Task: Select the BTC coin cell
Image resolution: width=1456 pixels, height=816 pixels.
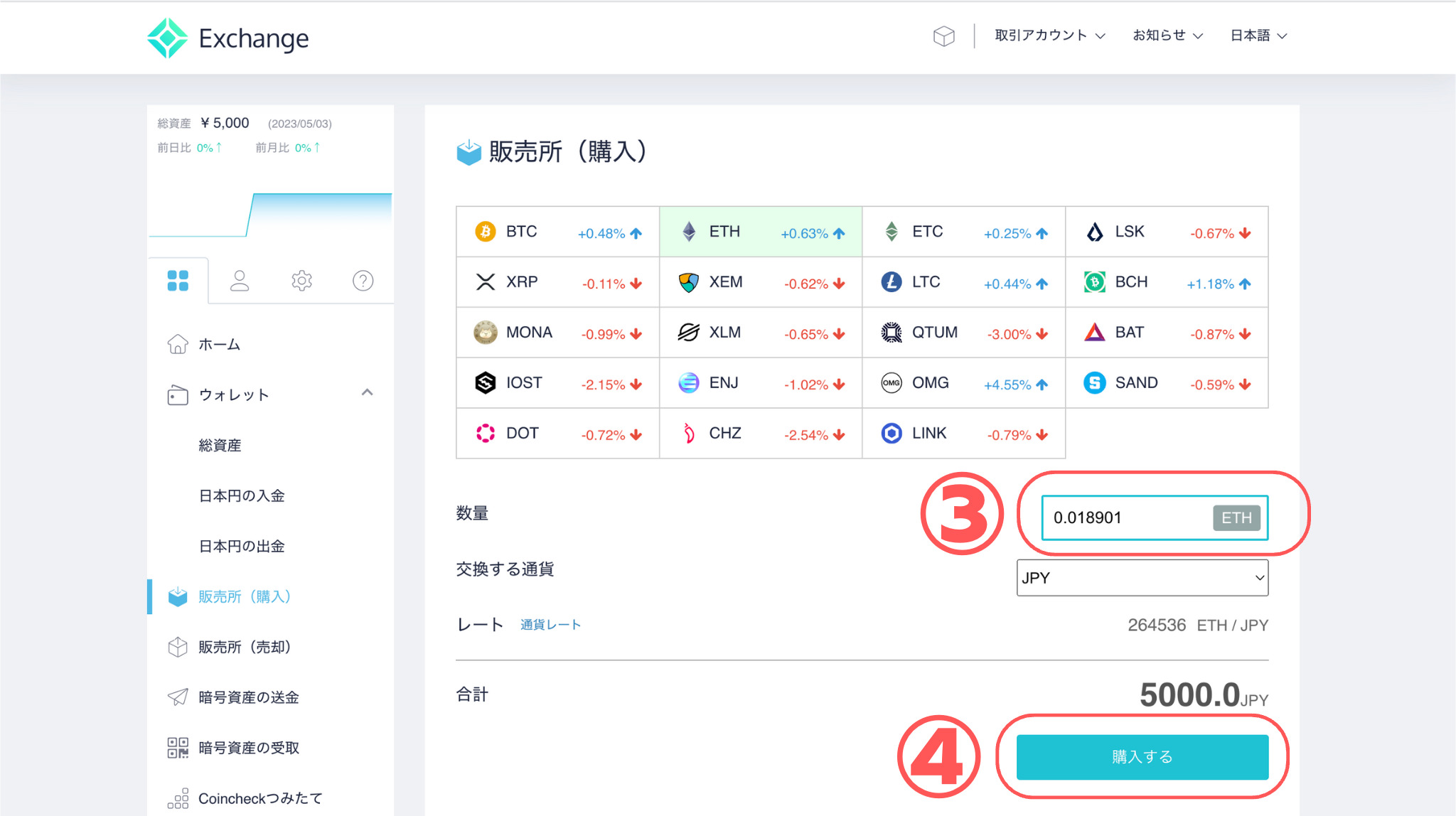Action: (558, 232)
